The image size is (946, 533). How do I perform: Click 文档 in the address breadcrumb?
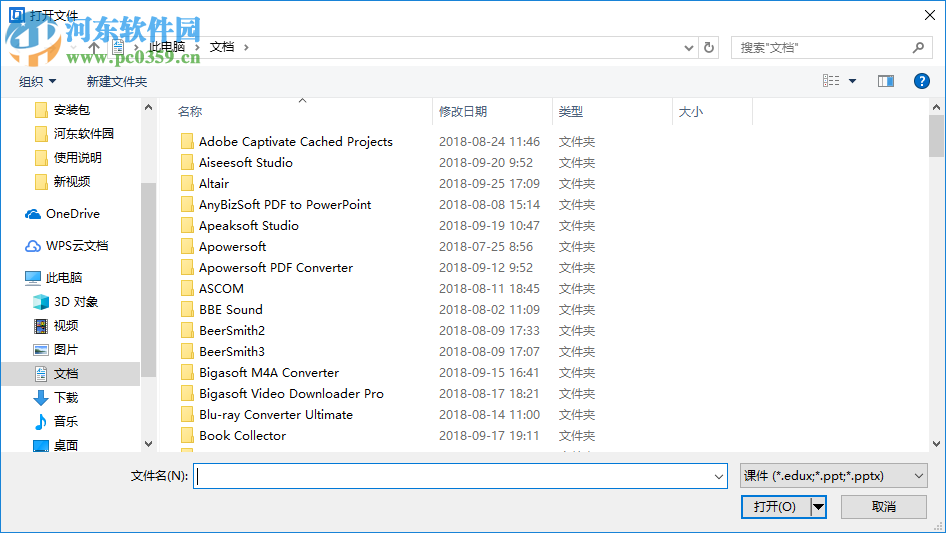222,47
